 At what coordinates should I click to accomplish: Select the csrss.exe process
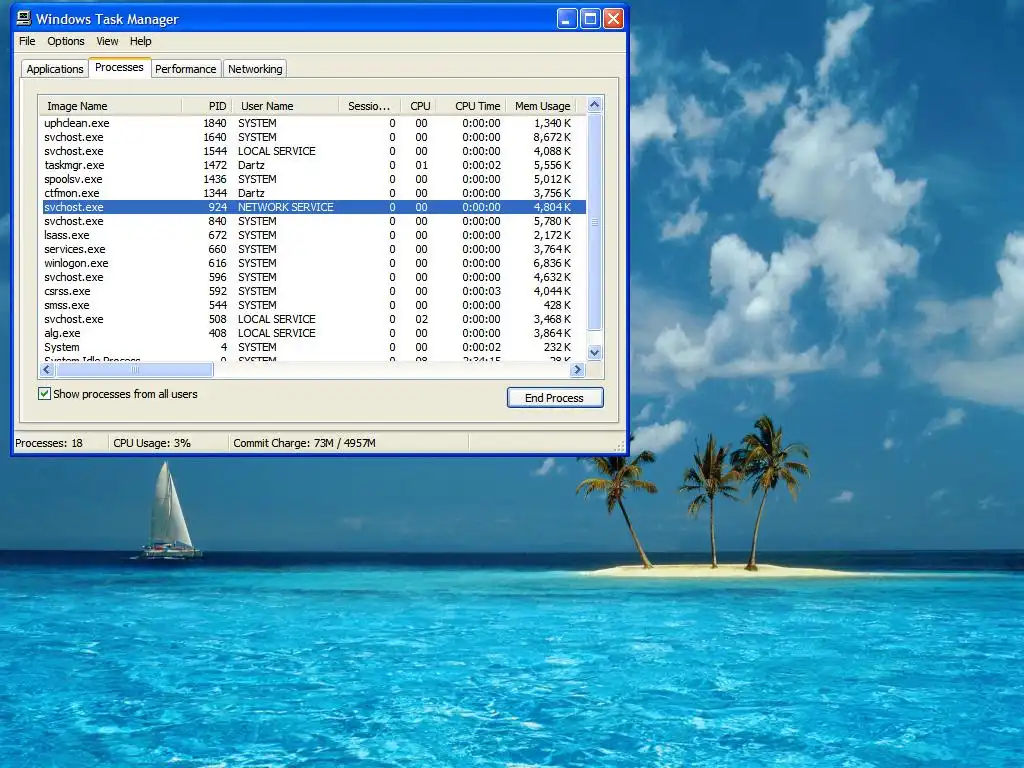[x=312, y=291]
